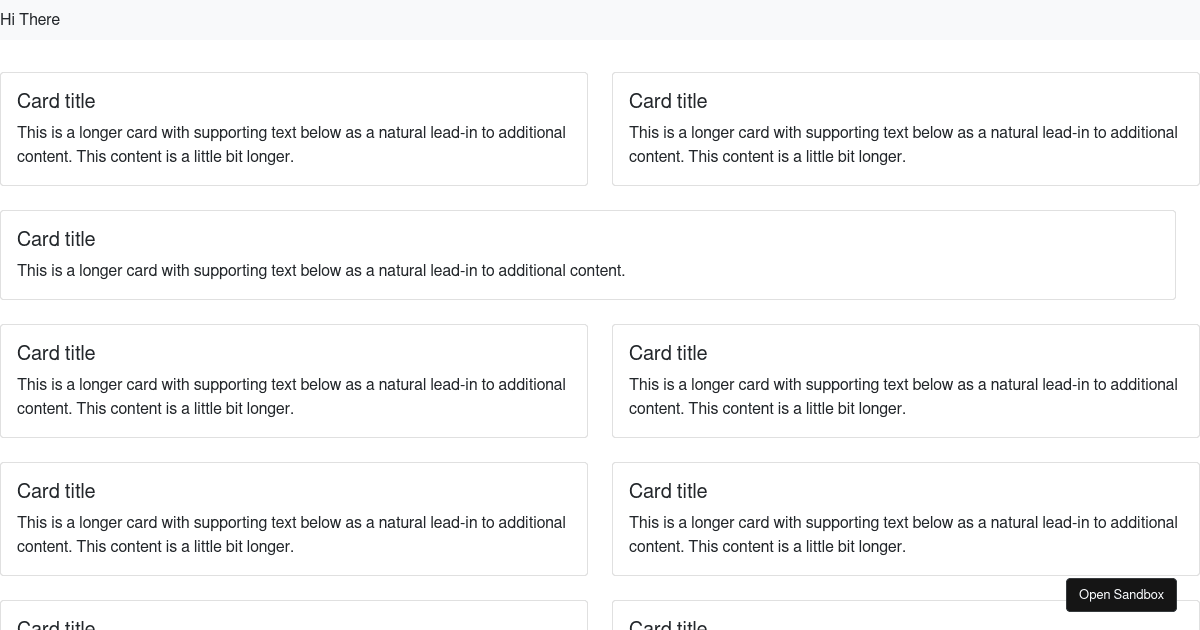Click the partially visible bottom-right card title
The width and height of the screenshot is (1200, 630).
click(x=667, y=625)
